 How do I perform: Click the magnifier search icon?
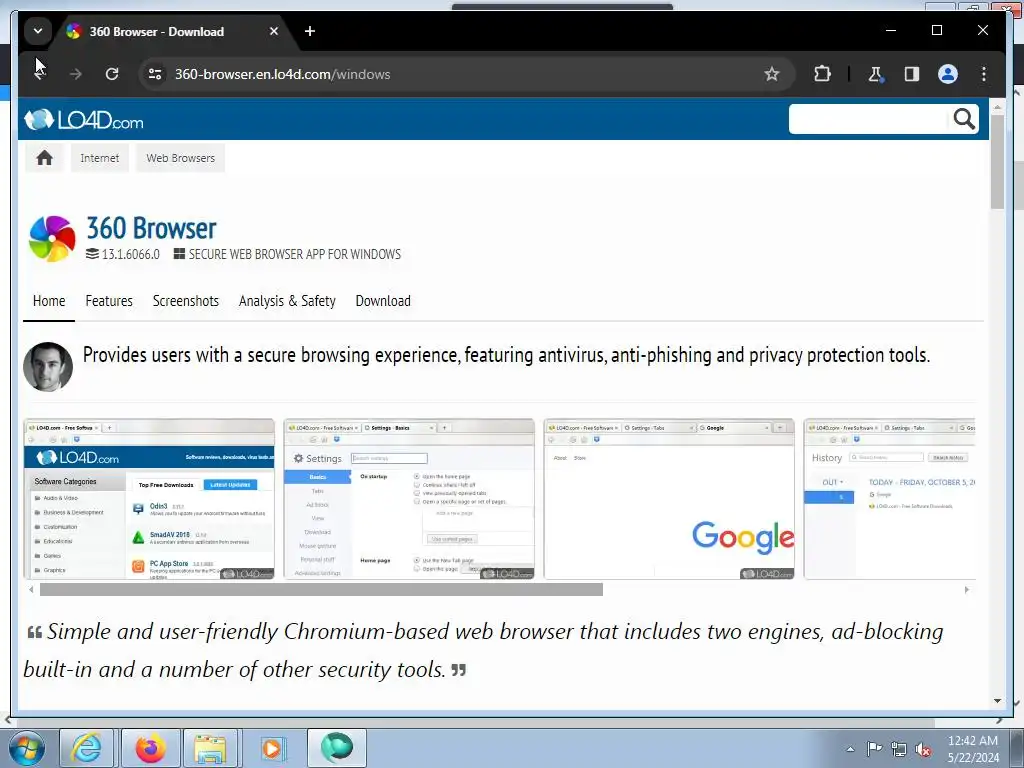click(964, 119)
